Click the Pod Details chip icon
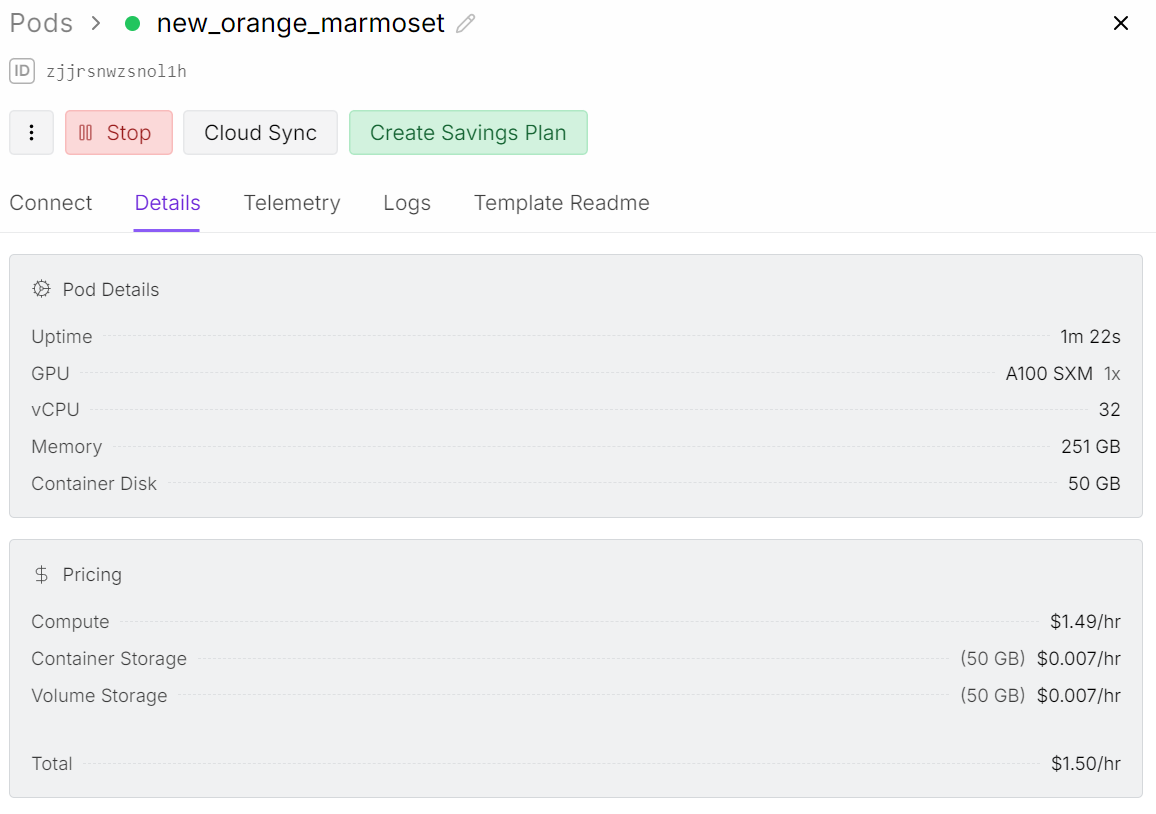Viewport: 1156px width, 814px height. click(x=41, y=289)
